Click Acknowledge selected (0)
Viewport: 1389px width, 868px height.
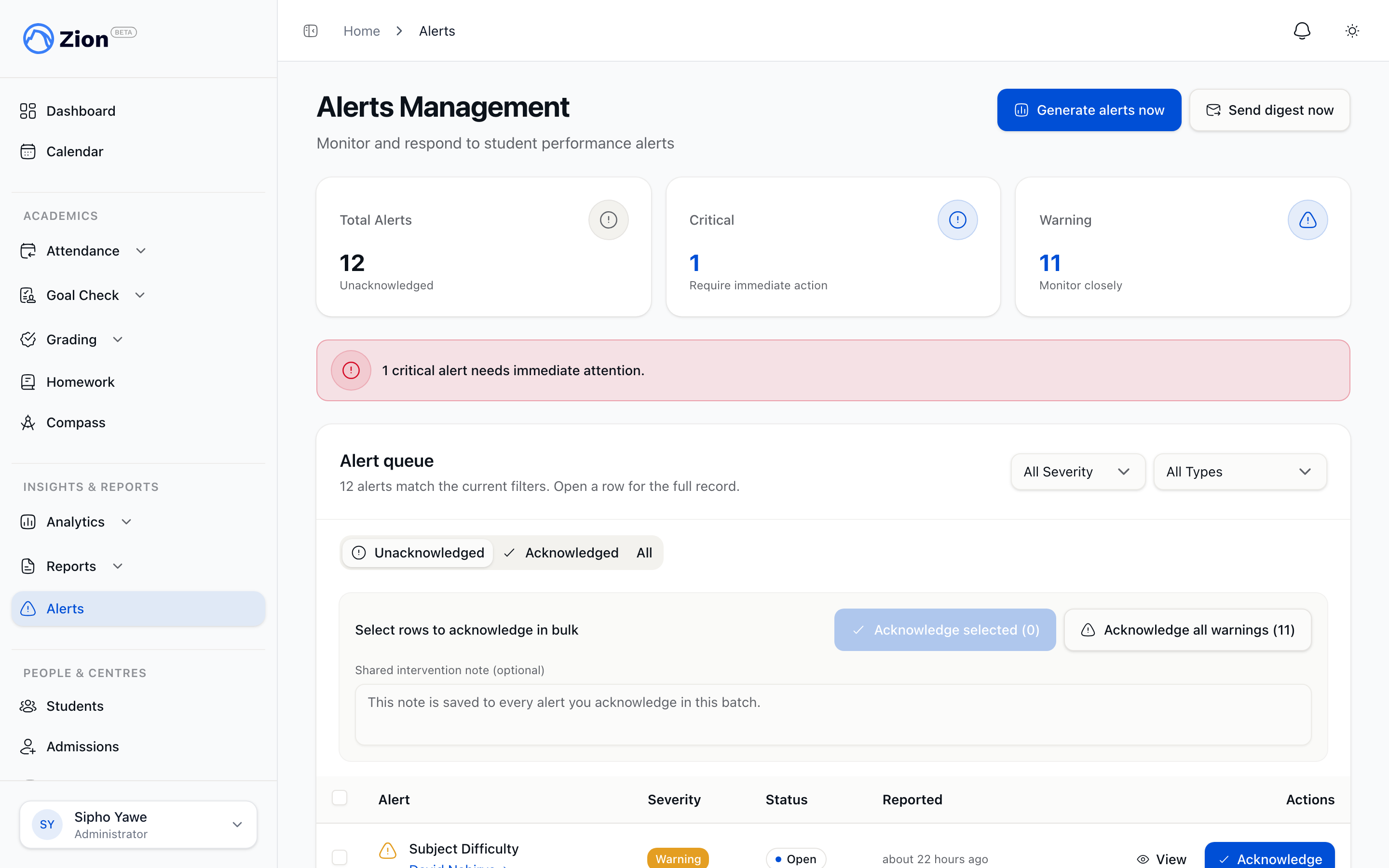pos(945,630)
